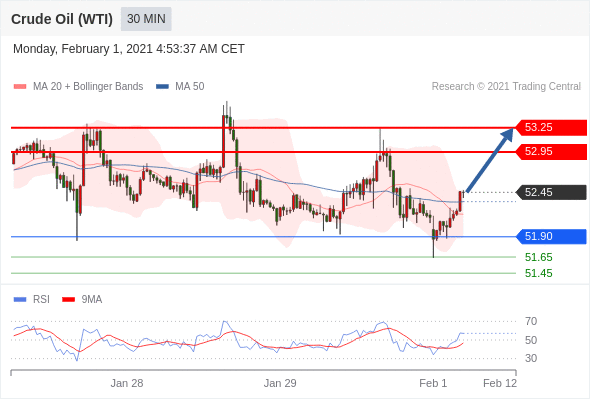Click the Research © 2021 Trading Central credit

click(506, 87)
